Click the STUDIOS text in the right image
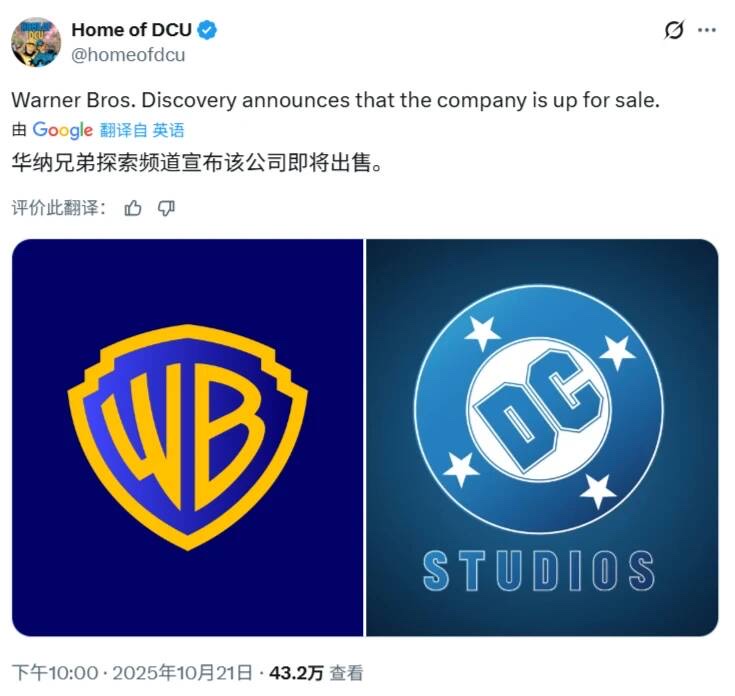The width and height of the screenshot is (735, 696). pos(539,570)
